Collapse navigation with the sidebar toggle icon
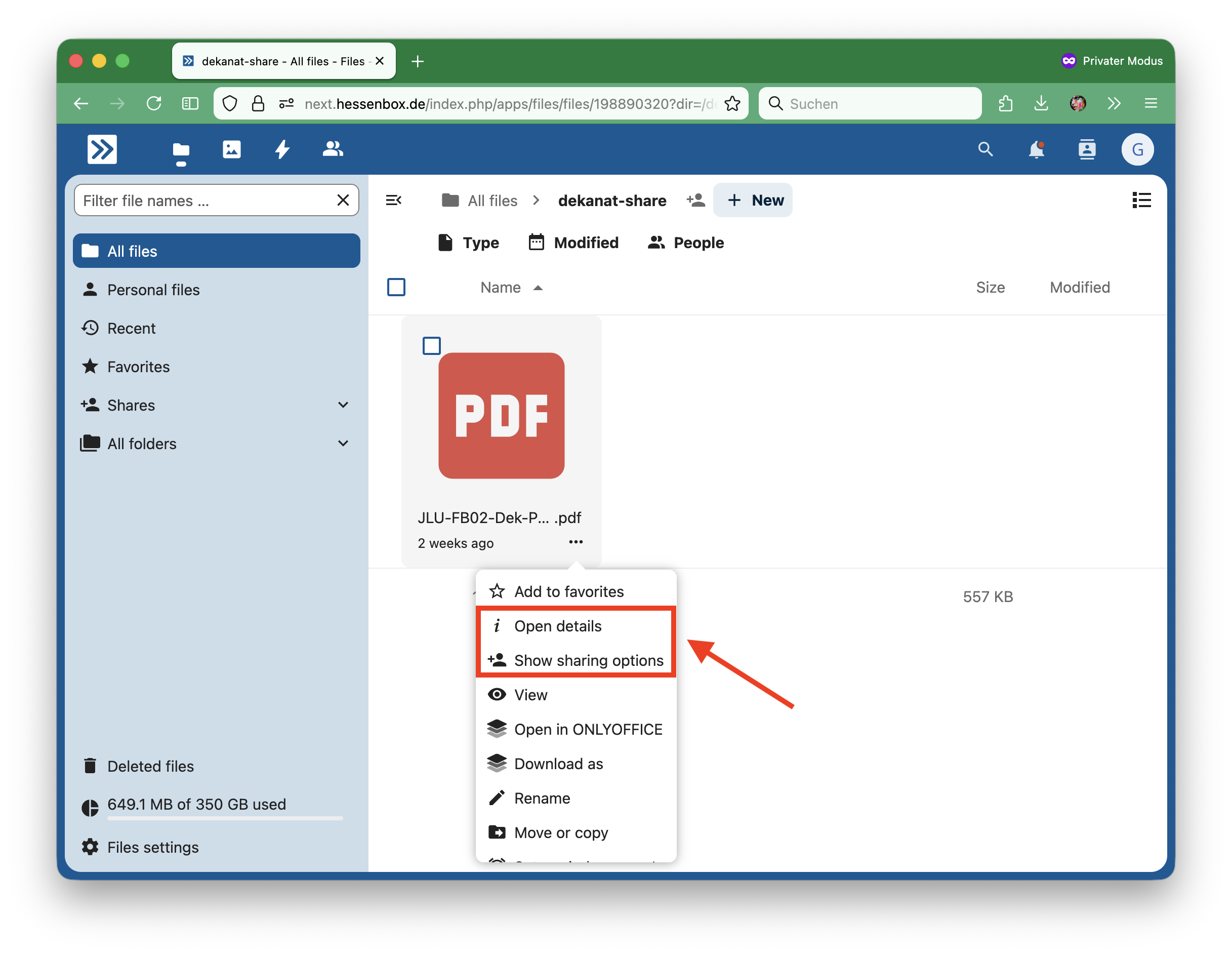 point(393,200)
